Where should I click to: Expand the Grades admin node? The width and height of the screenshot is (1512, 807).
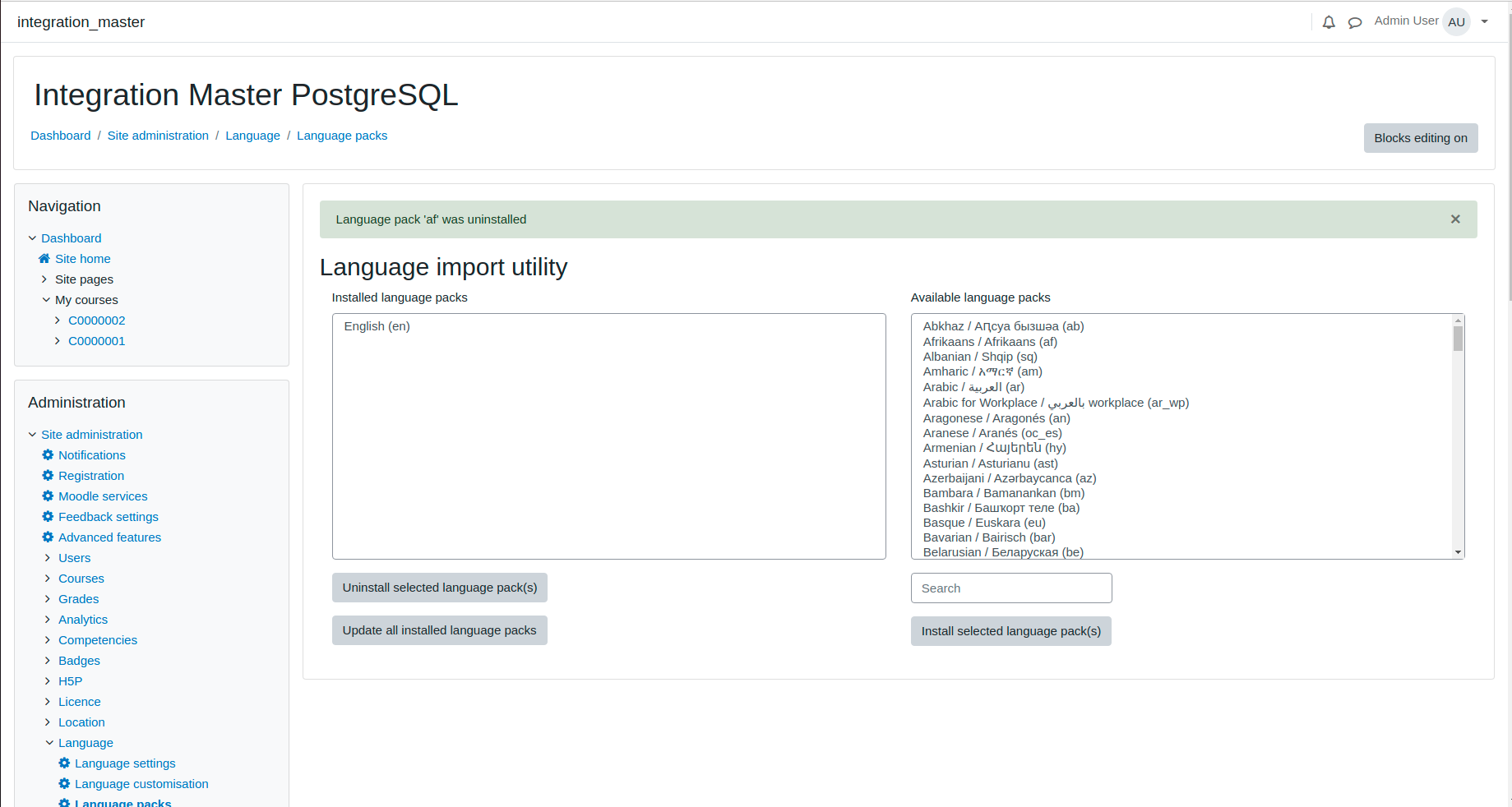[48, 599]
